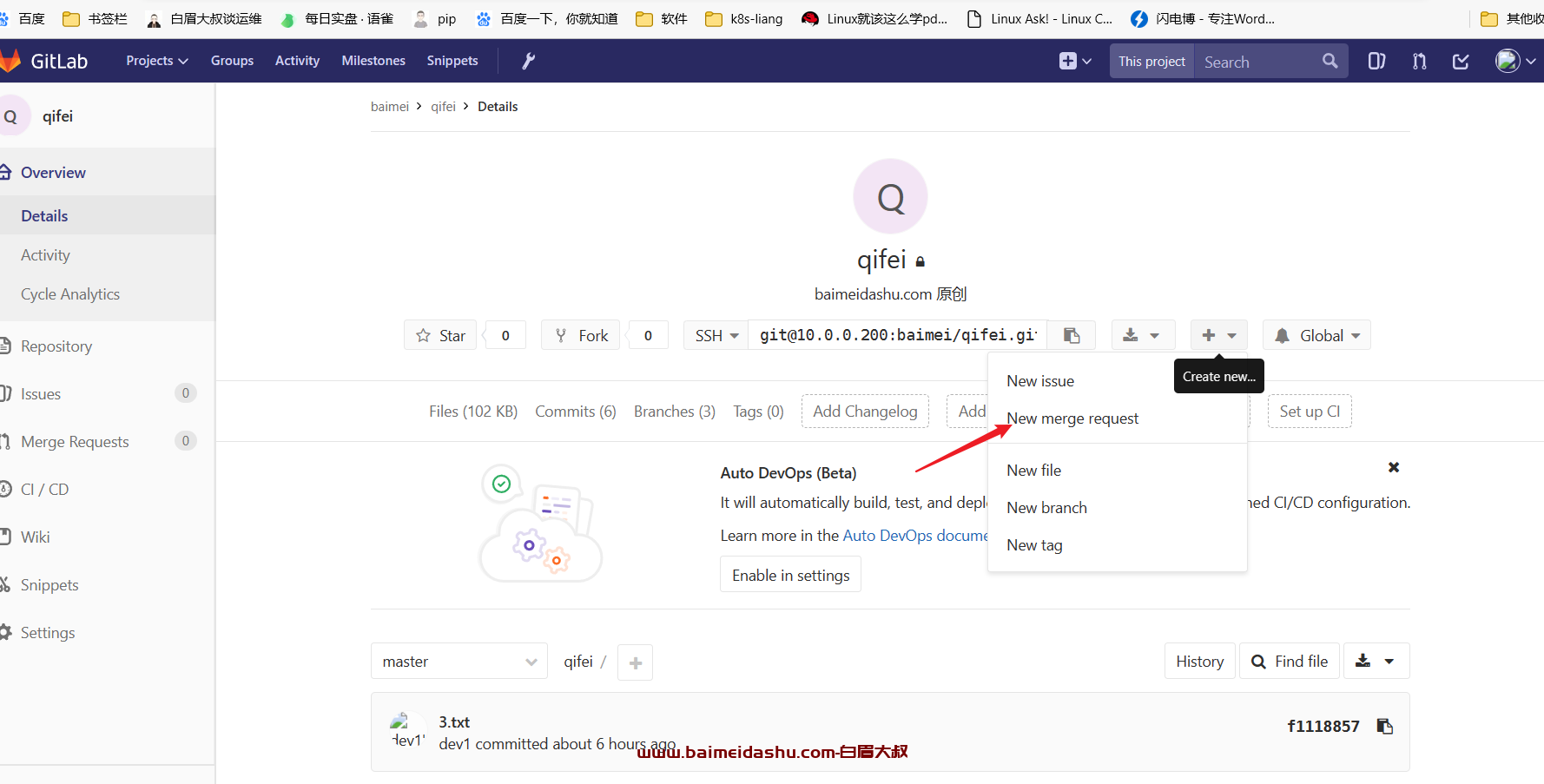Click the GitLab logo in navbar
This screenshot has width=1544, height=784.
(x=45, y=61)
